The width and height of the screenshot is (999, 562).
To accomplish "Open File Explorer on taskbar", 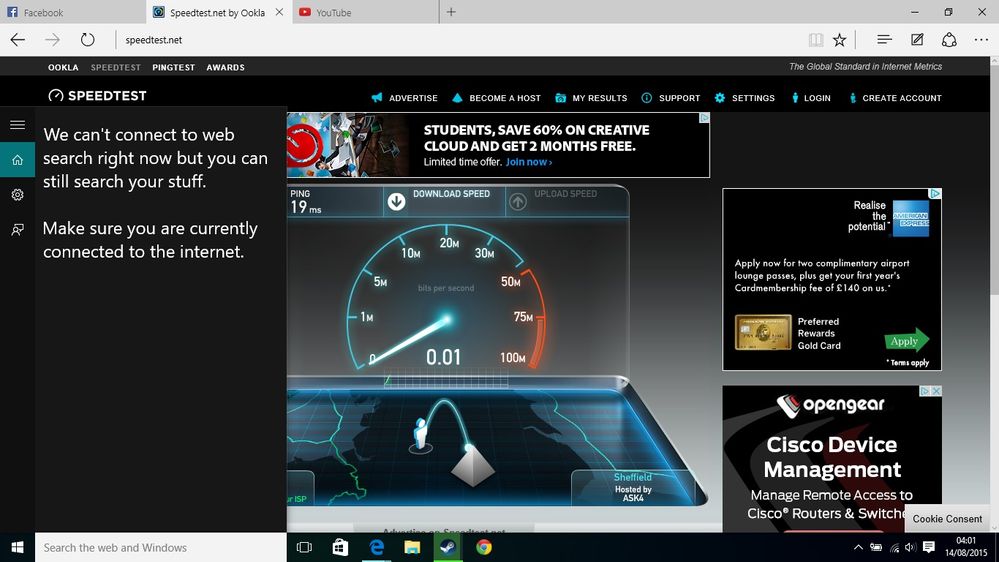I will click(x=412, y=547).
